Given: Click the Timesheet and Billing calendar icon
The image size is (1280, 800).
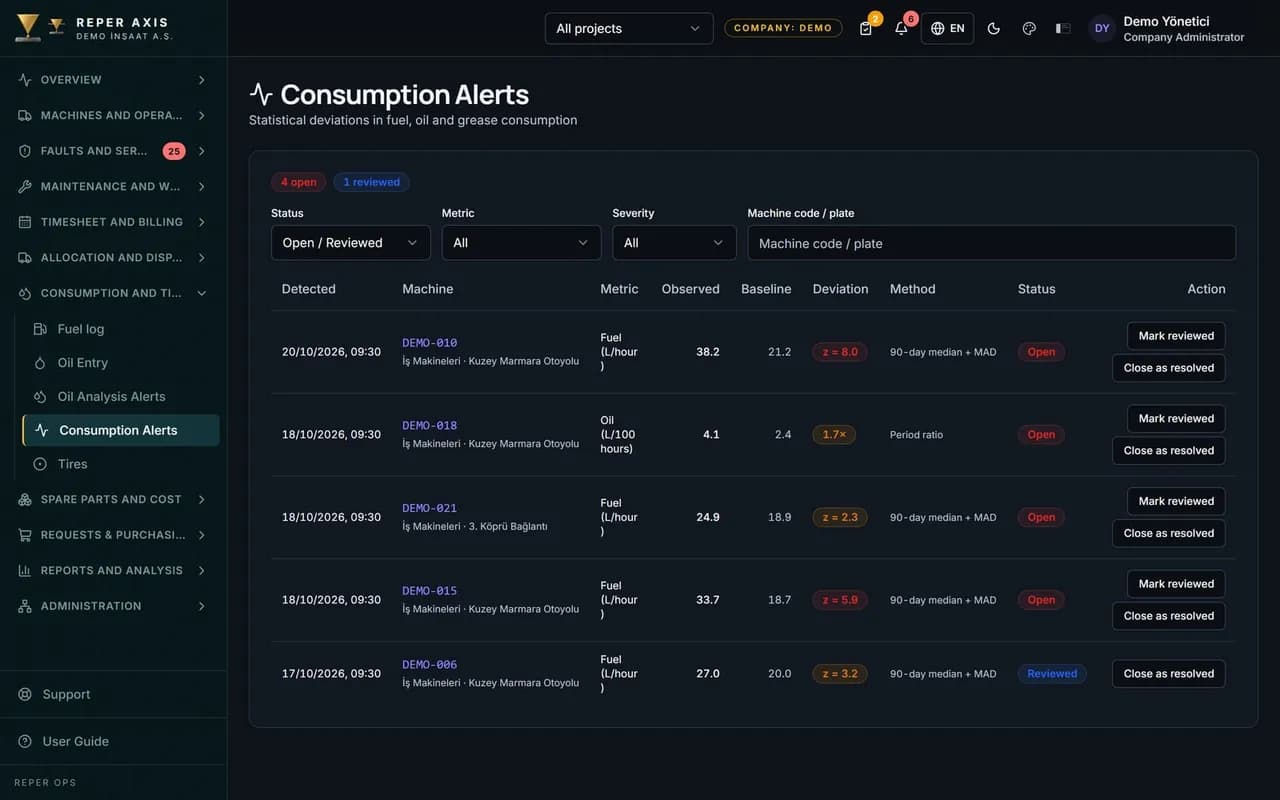Looking at the screenshot, I should click(x=25, y=222).
